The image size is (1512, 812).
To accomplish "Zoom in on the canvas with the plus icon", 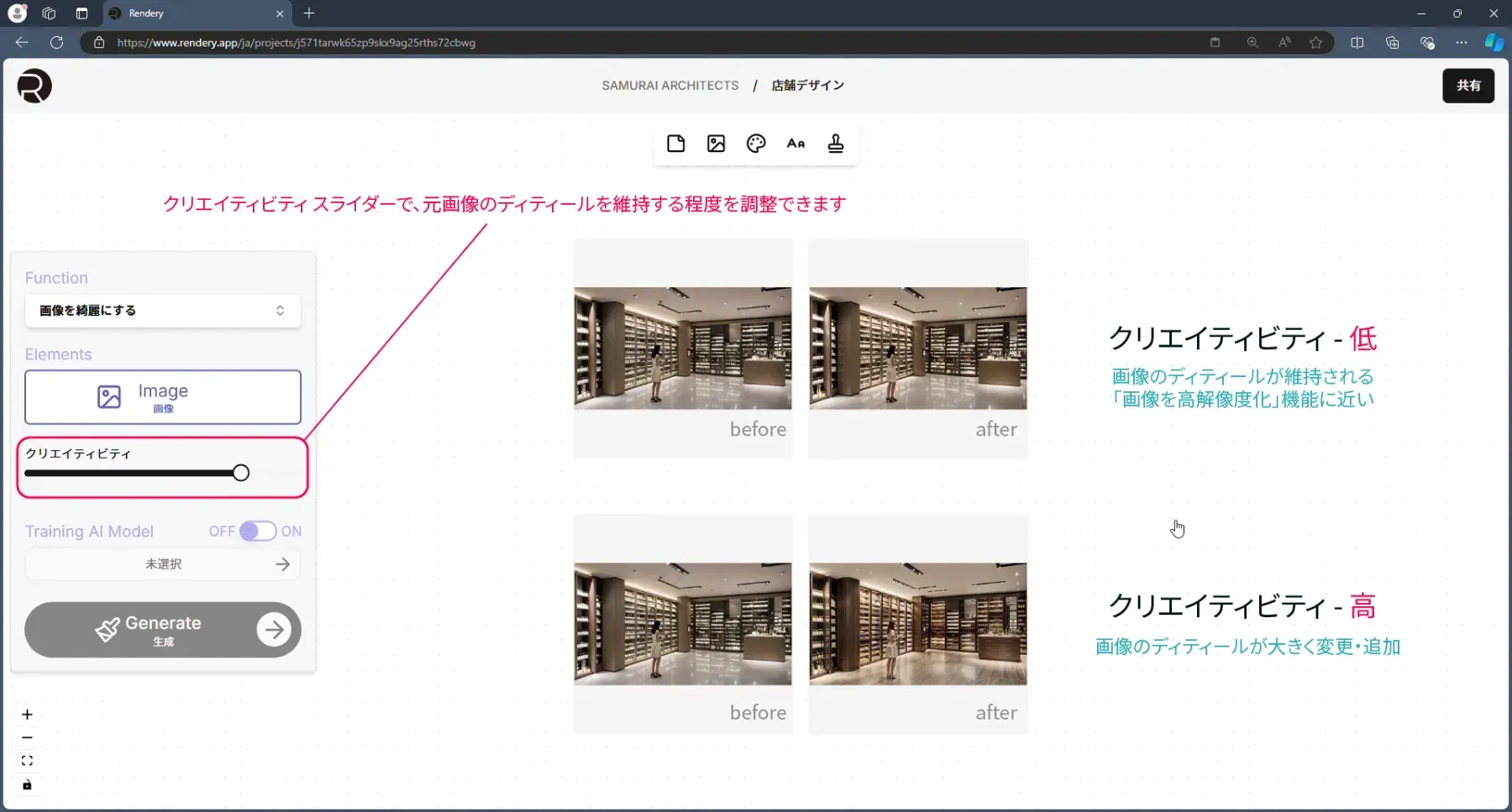I will coord(27,714).
